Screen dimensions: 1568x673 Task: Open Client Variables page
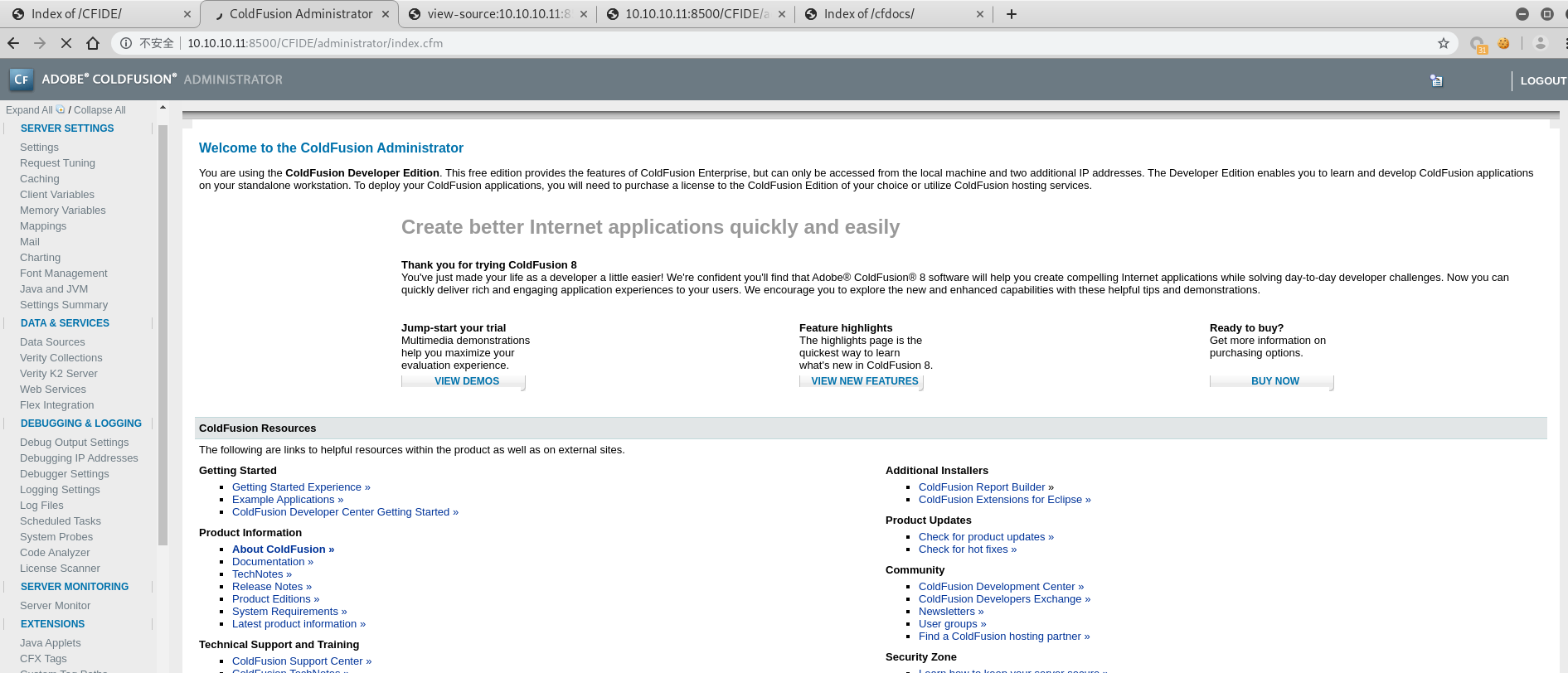tap(57, 195)
